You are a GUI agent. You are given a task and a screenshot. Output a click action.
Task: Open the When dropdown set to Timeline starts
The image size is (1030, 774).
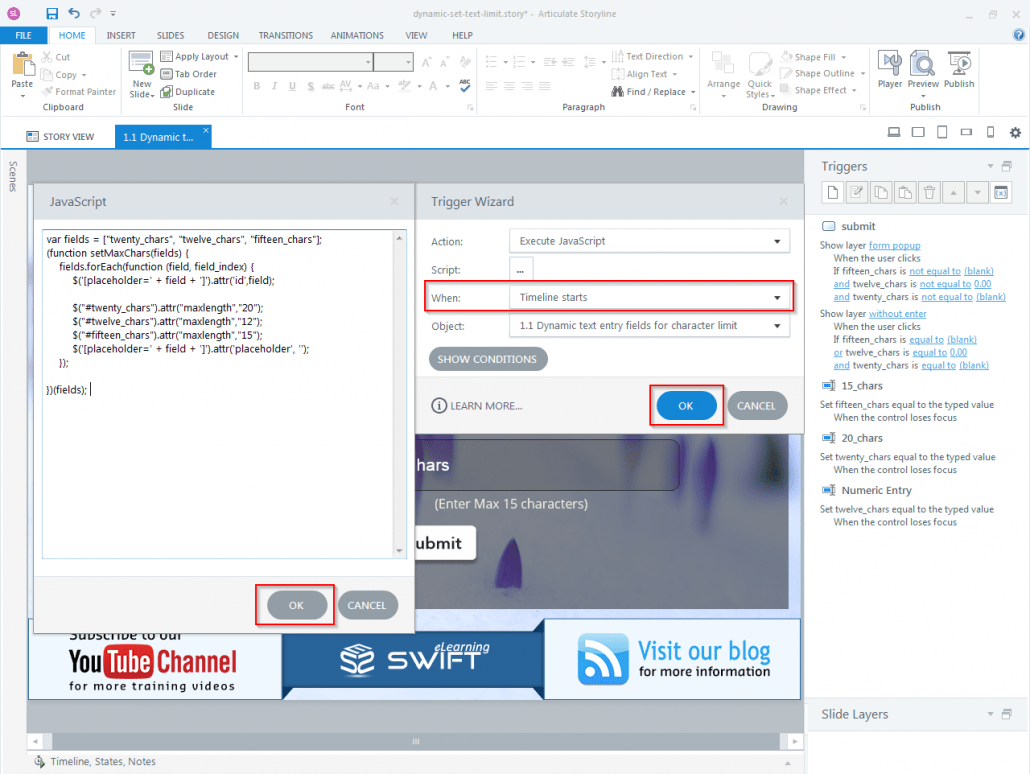coord(649,298)
